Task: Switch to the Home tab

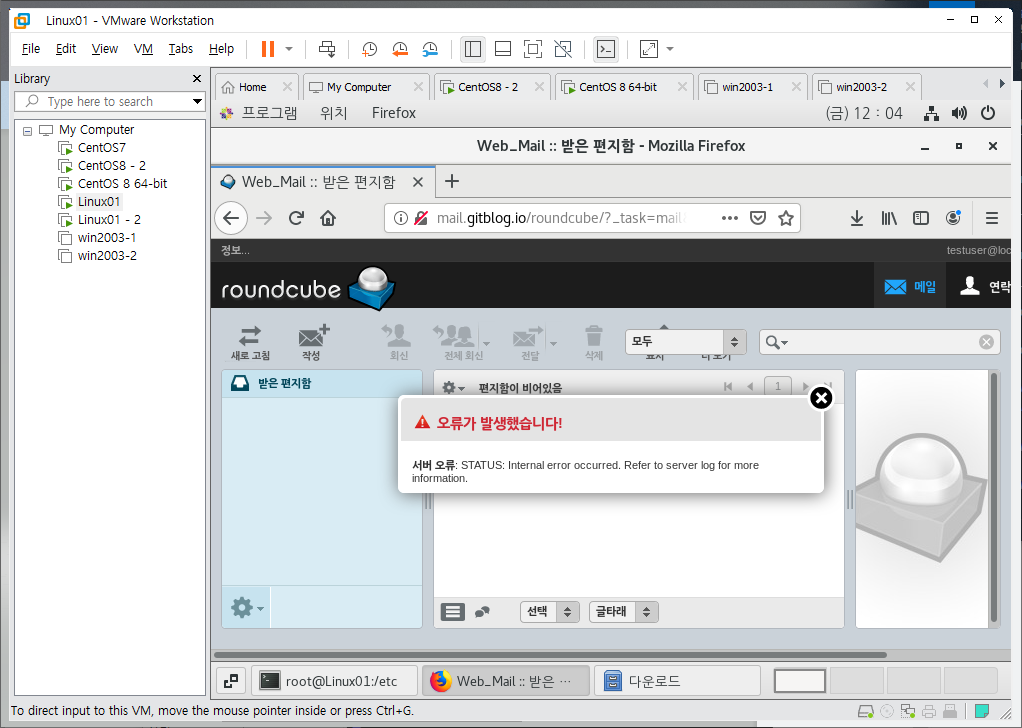Action: [252, 87]
